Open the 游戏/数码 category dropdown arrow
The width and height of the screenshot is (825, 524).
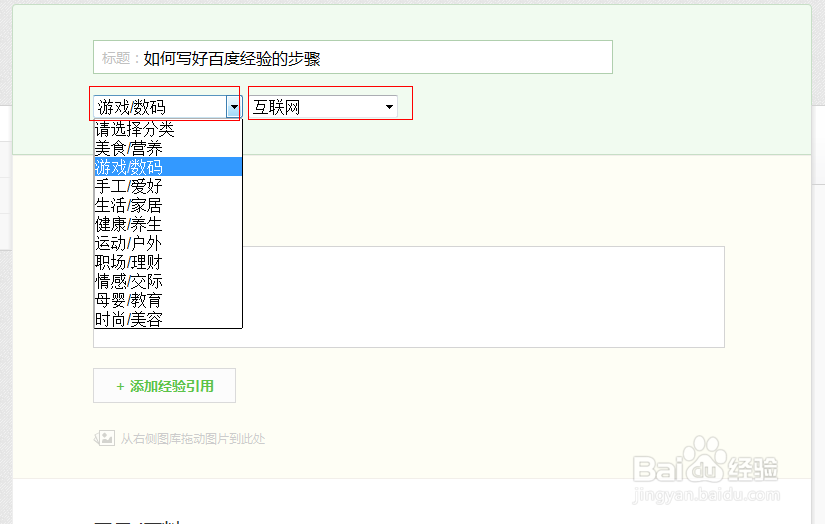click(234, 107)
